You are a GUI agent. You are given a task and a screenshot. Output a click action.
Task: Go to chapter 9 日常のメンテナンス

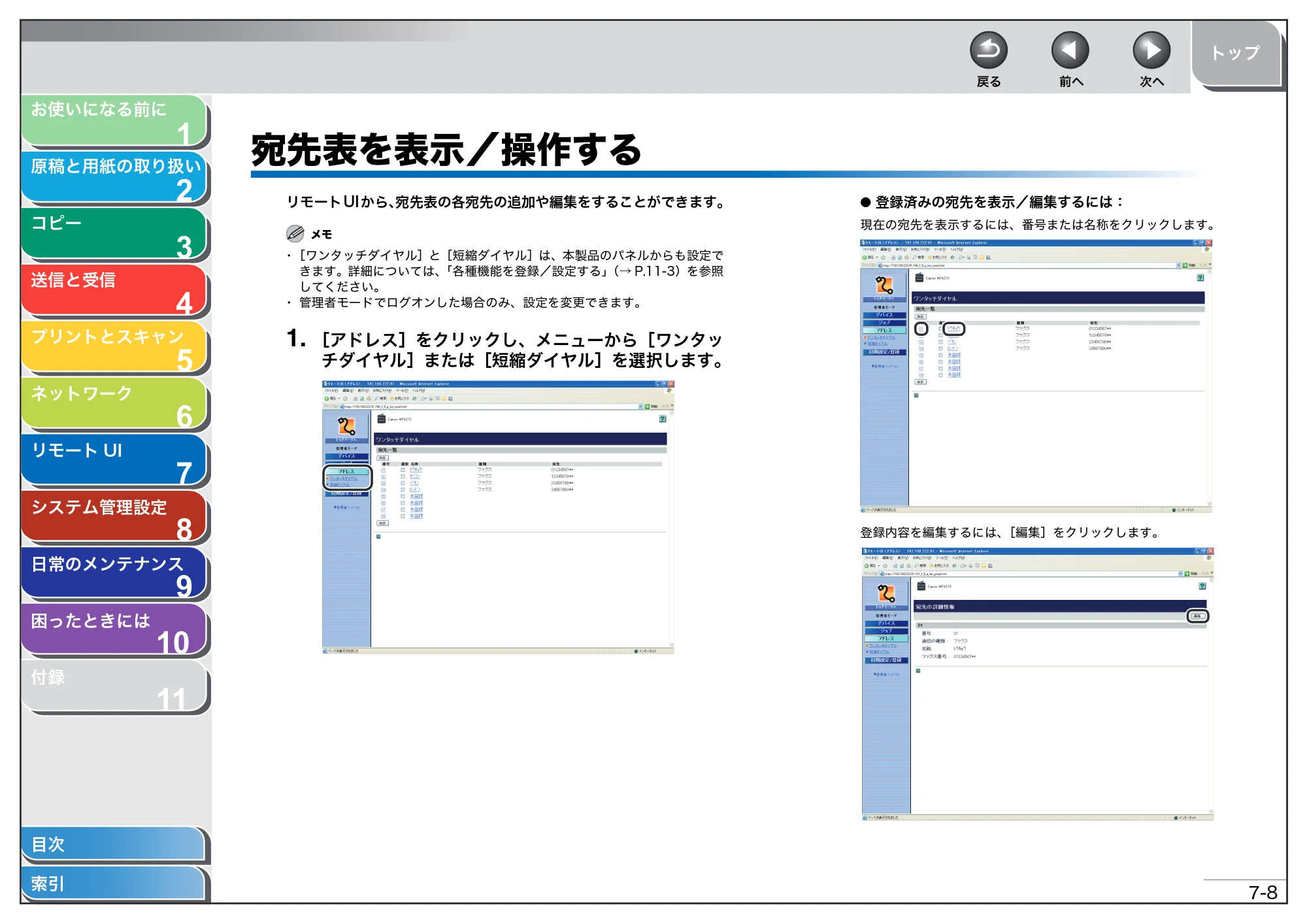coord(114,574)
